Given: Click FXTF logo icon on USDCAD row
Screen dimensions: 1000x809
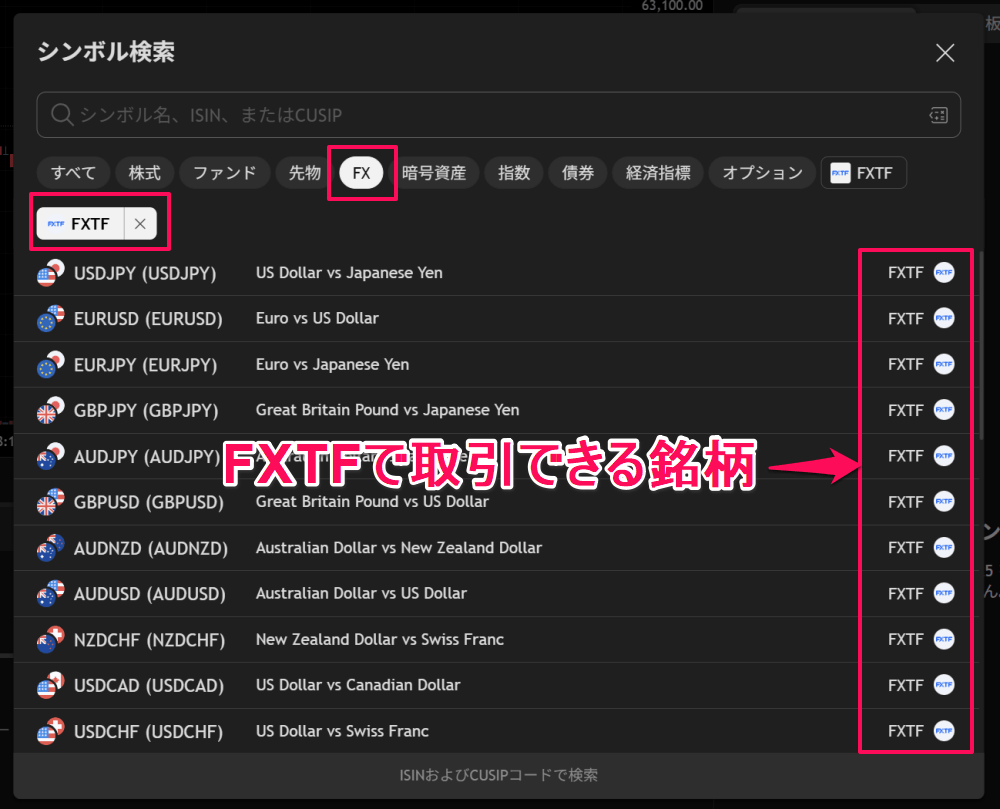Looking at the screenshot, I should 944,685.
